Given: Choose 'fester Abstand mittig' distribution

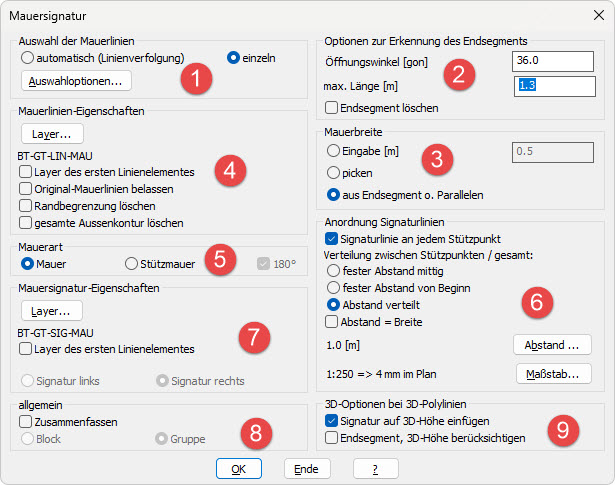Looking at the screenshot, I should pos(333,270).
